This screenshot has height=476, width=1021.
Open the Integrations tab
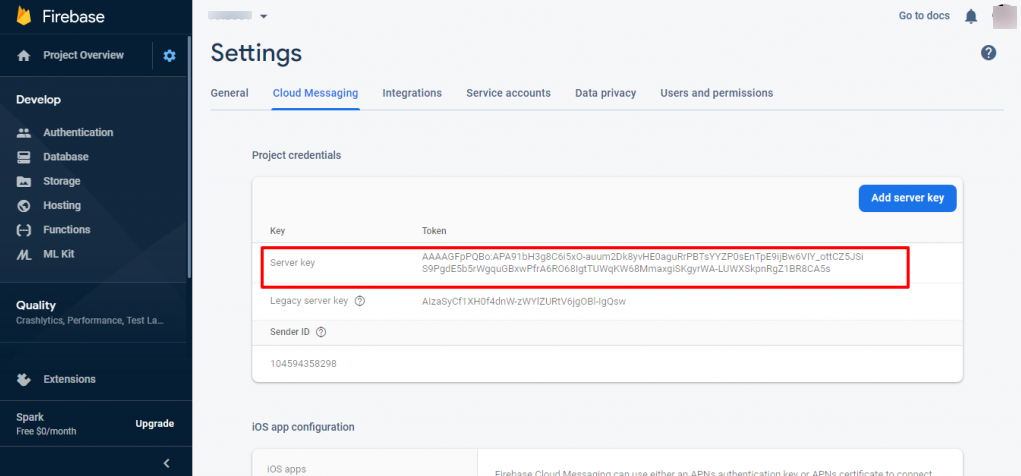click(412, 93)
